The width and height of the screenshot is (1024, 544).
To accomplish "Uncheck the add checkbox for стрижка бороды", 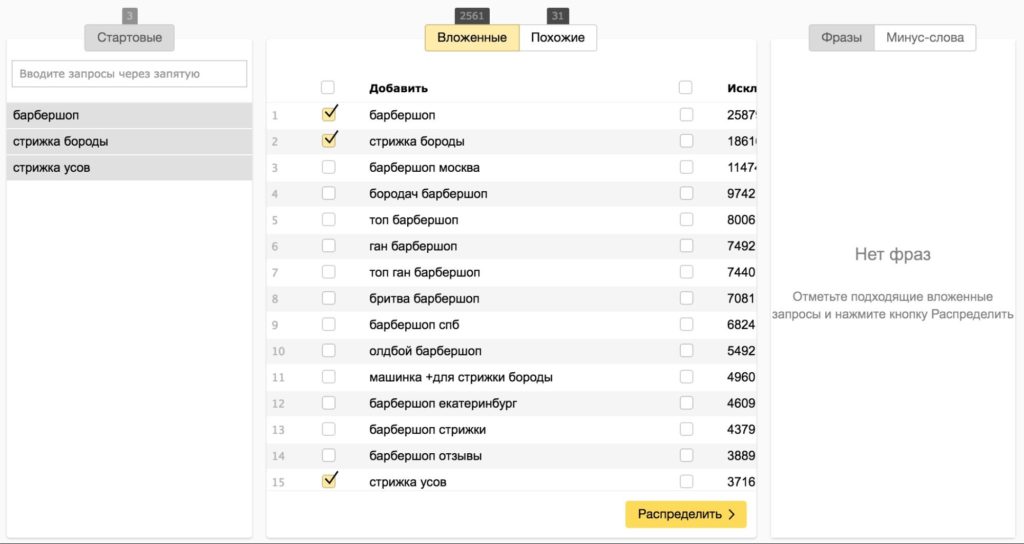I will click(328, 141).
